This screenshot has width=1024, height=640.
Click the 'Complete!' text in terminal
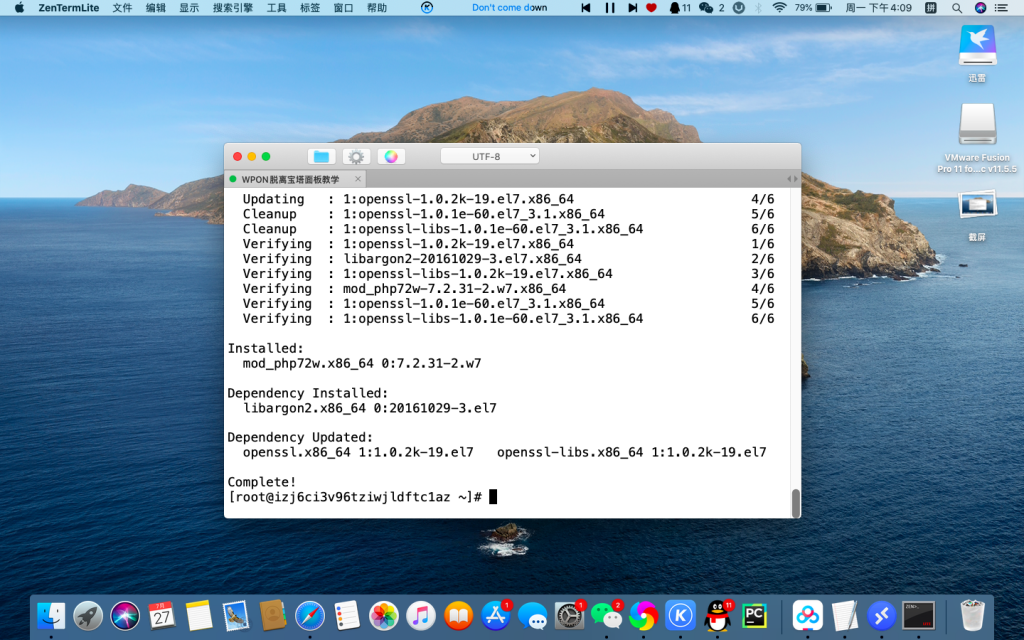tap(262, 482)
